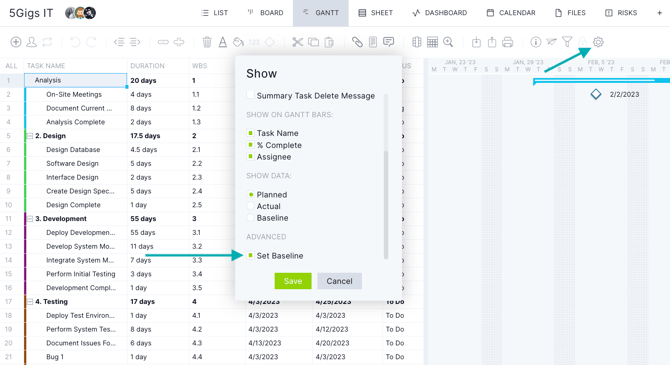Select the 'Software Design' task row

[72, 163]
